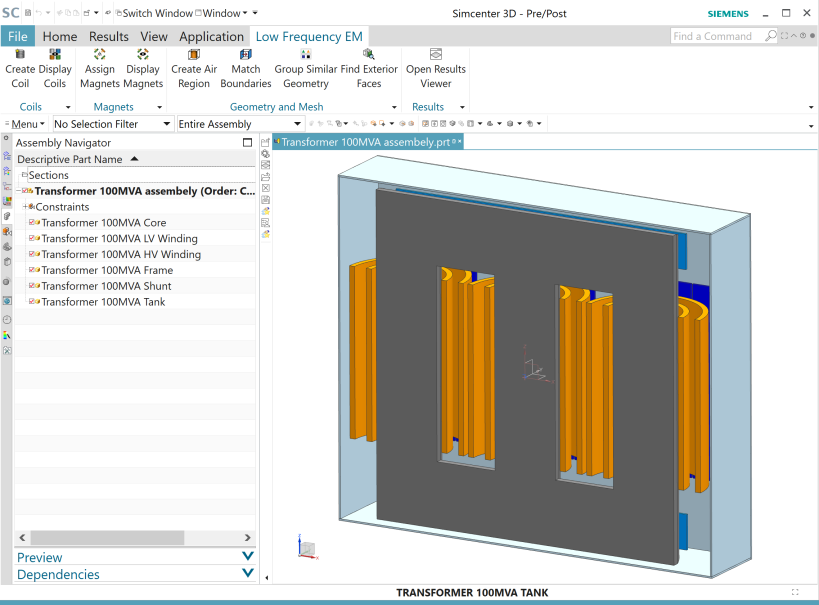Toggle visibility of Transformer 100MVA Shunt
This screenshot has width=819, height=605.
[x=32, y=286]
